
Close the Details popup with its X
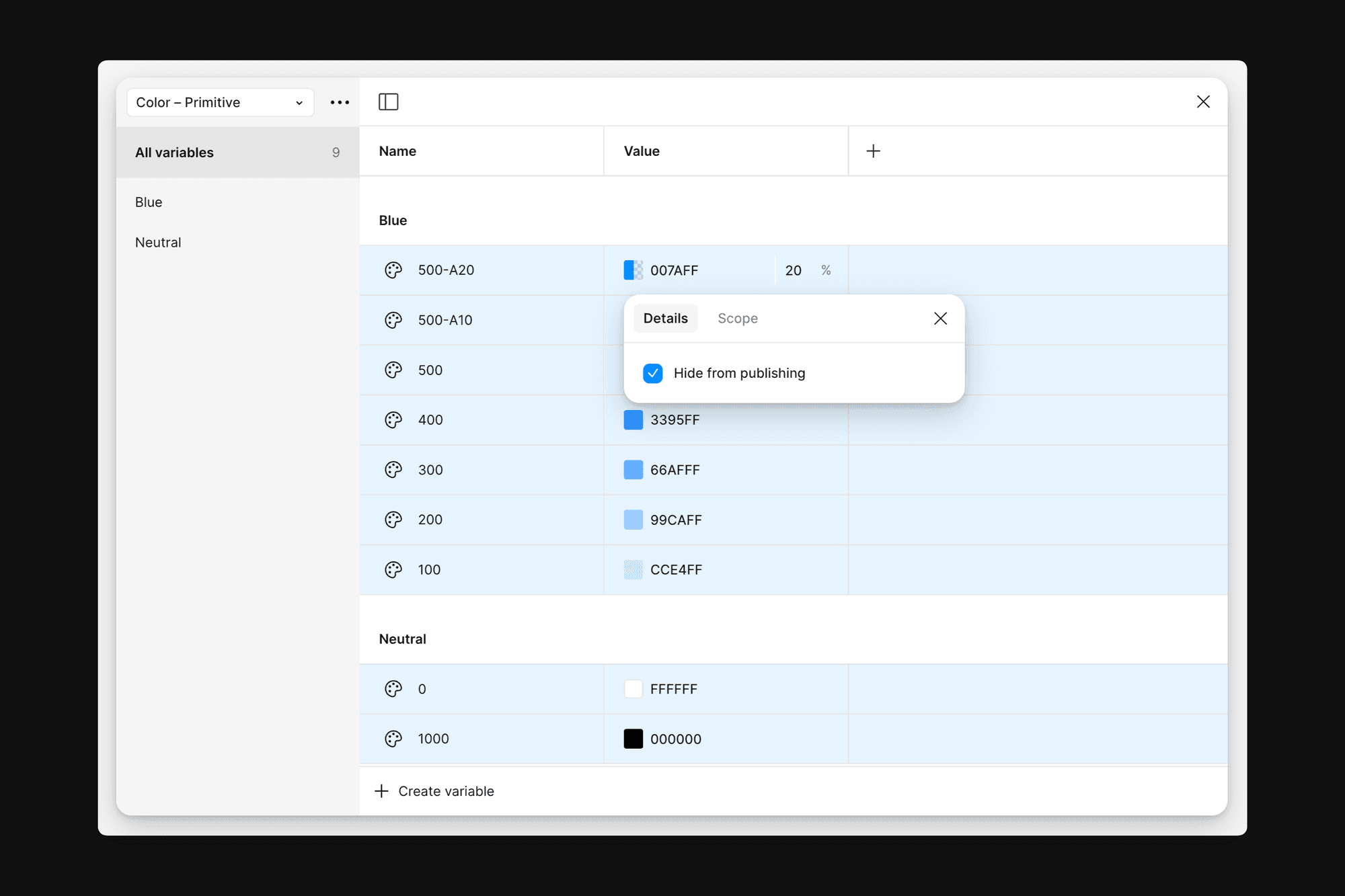point(940,319)
